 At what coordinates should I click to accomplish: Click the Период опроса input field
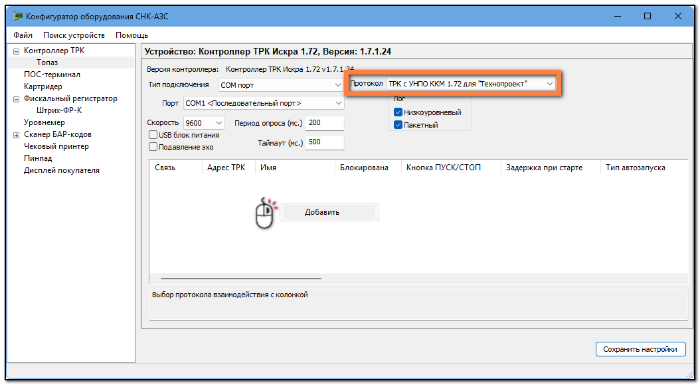click(x=325, y=123)
